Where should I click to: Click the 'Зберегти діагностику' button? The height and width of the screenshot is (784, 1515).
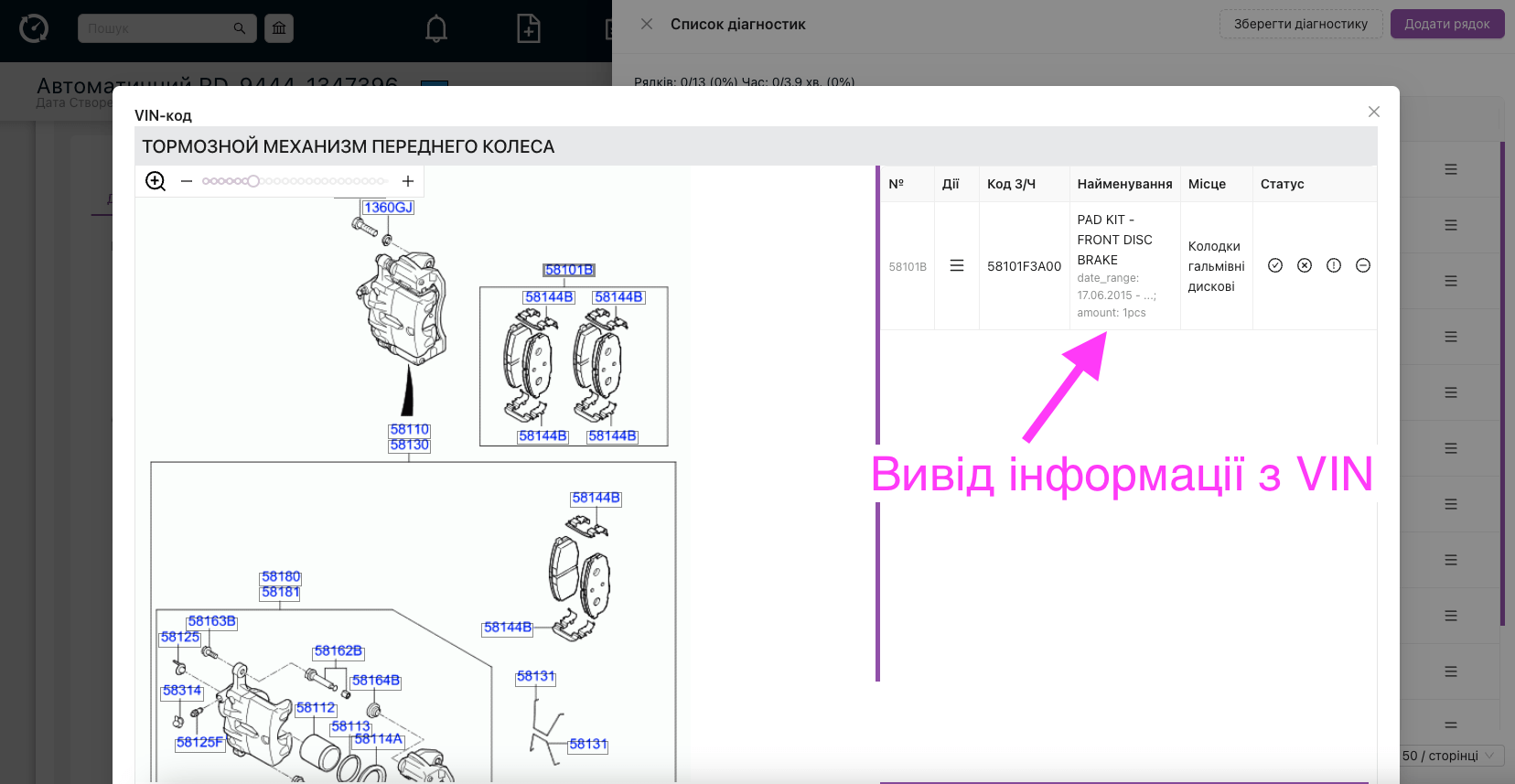pyautogui.click(x=1300, y=24)
